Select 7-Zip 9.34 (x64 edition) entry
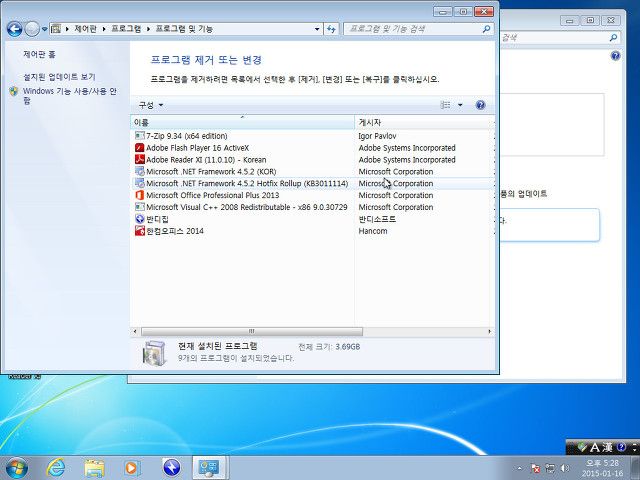640x480 pixels. click(187, 136)
